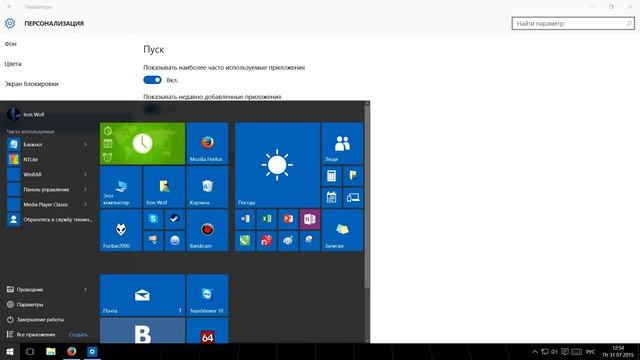Expand WinRAR jump list arrow
This screenshot has width=640, height=360.
[x=85, y=174]
